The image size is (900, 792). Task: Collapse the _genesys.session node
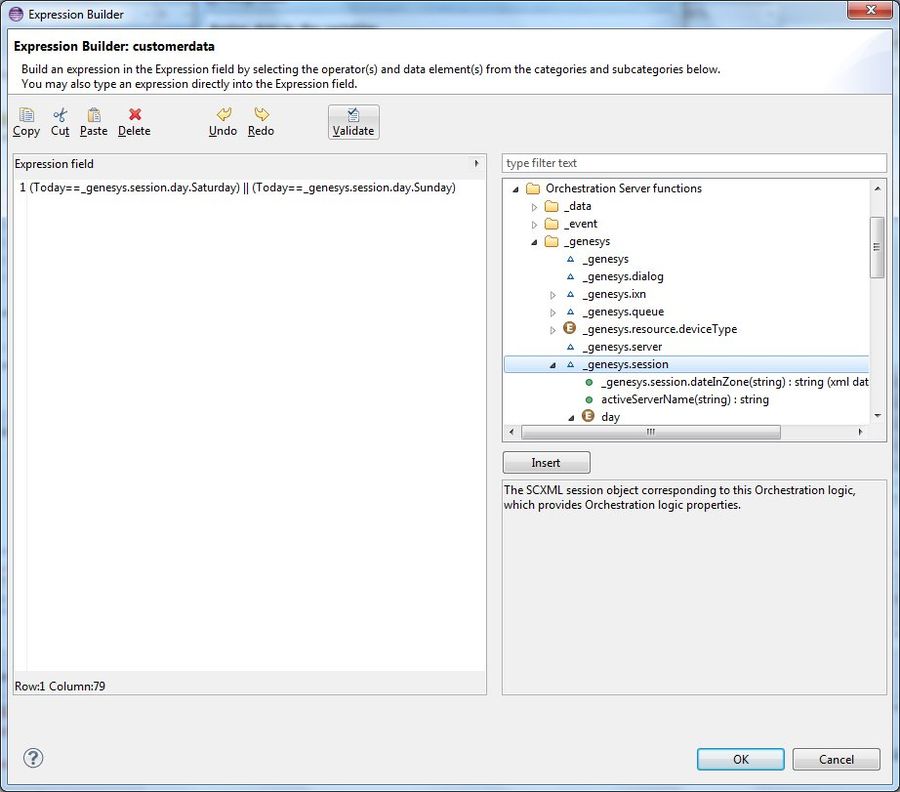point(552,365)
